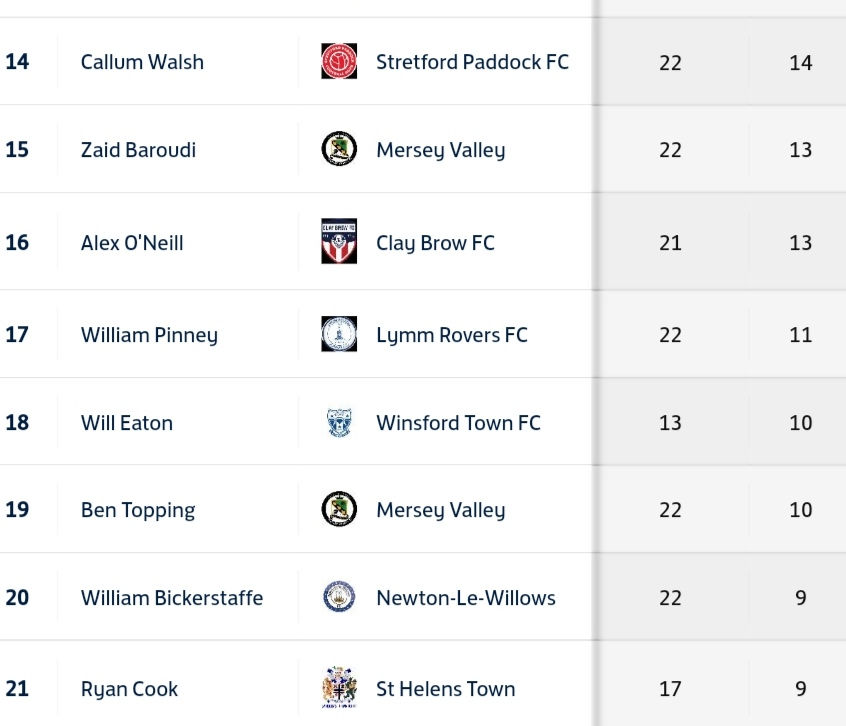Screen dimensions: 846x726
Task: Click the Clay Brow FC club badge
Action: tap(339, 242)
